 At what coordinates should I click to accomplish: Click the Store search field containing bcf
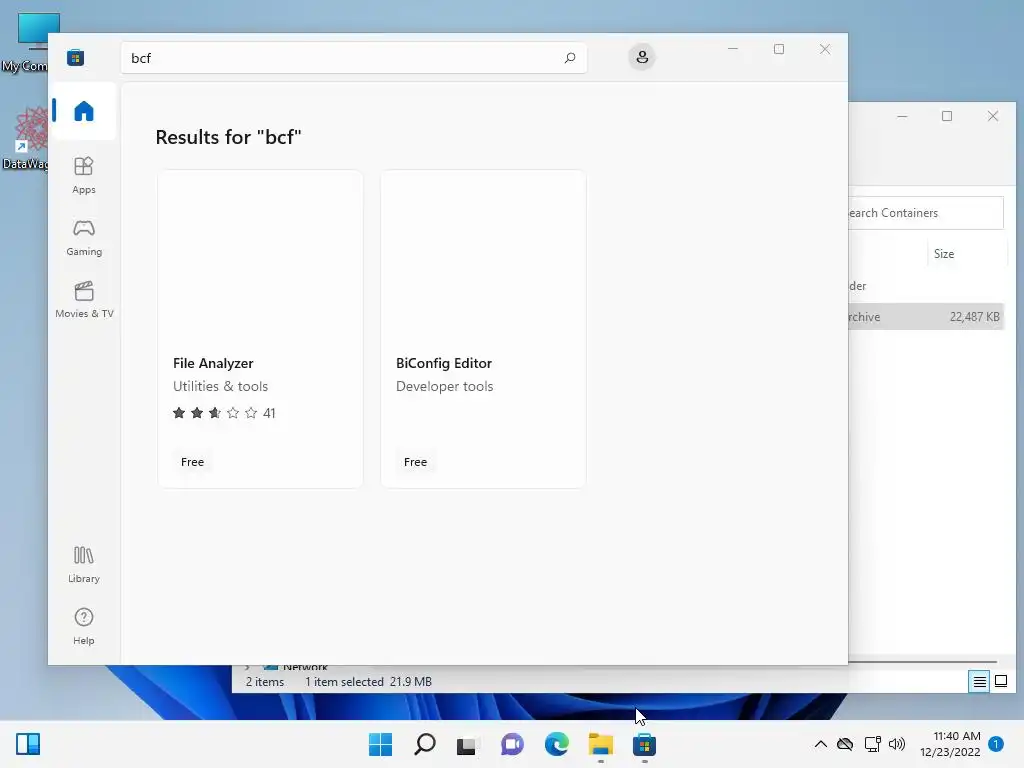(x=353, y=57)
